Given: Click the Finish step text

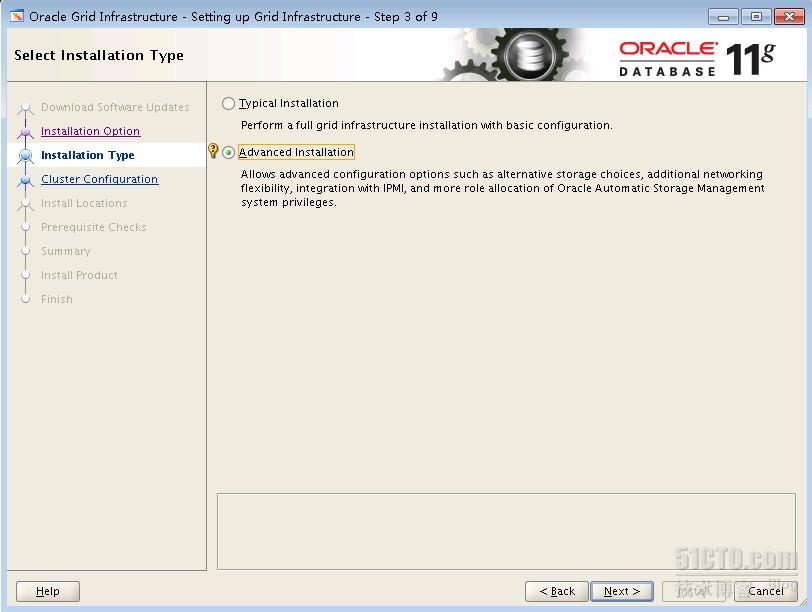Looking at the screenshot, I should pyautogui.click(x=56, y=299).
